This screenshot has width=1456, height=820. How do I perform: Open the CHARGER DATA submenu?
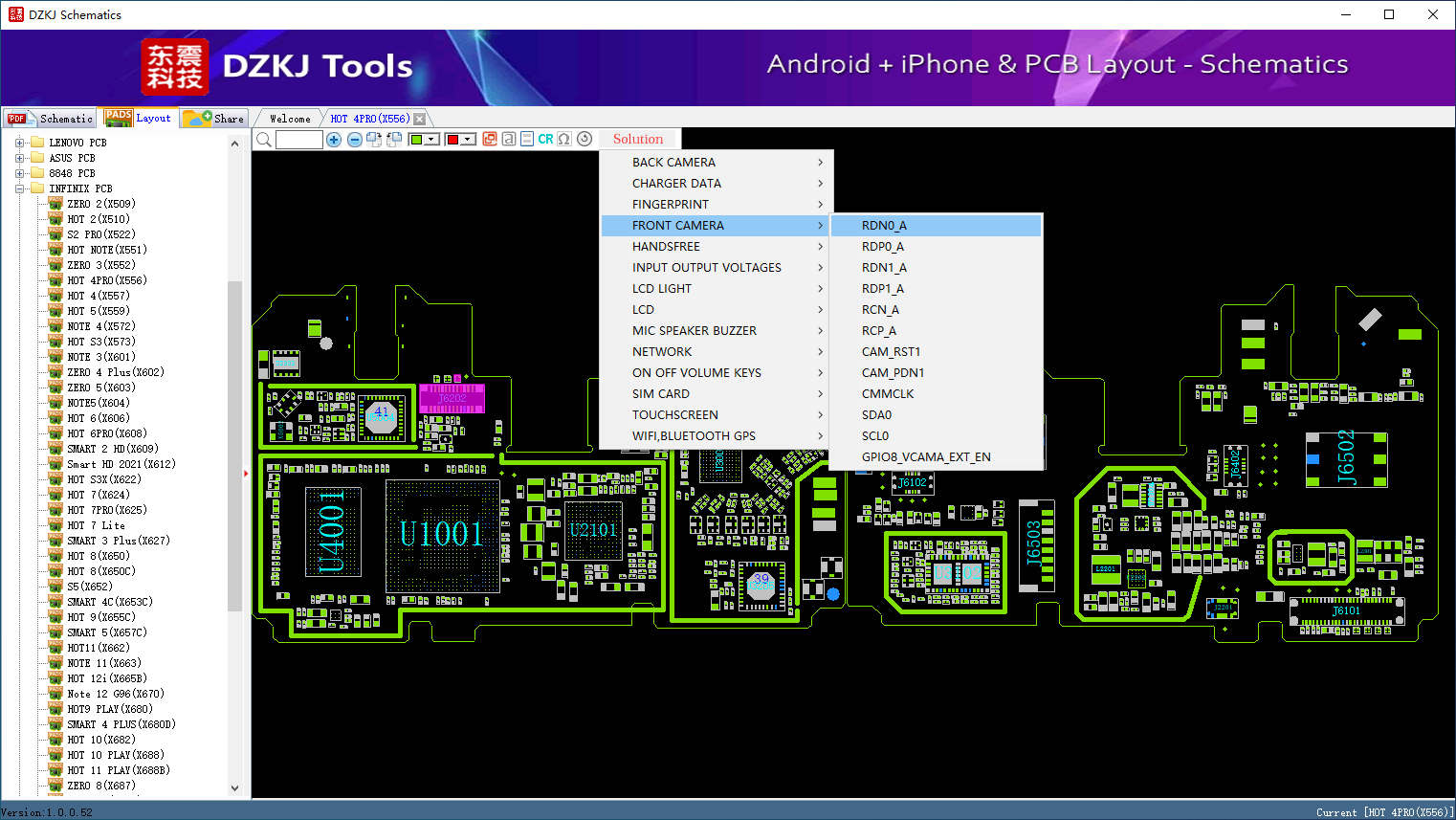click(x=717, y=183)
